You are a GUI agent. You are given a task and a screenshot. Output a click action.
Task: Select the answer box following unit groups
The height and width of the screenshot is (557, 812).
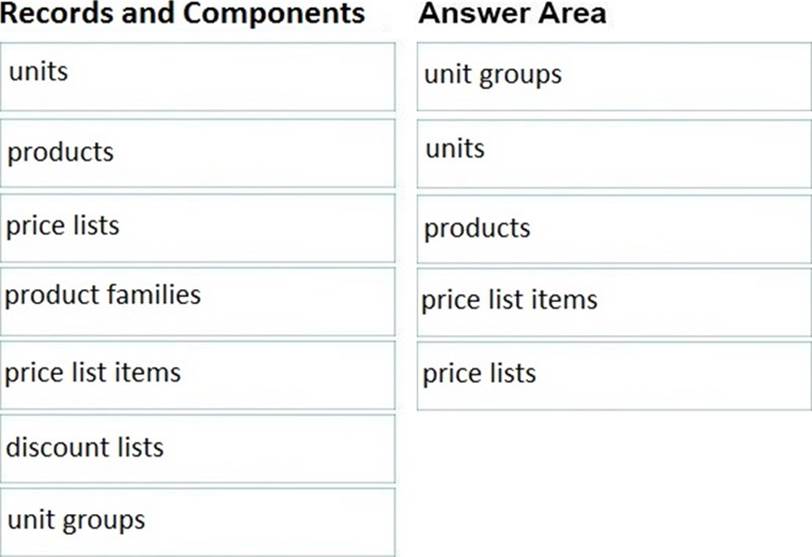tap(613, 153)
